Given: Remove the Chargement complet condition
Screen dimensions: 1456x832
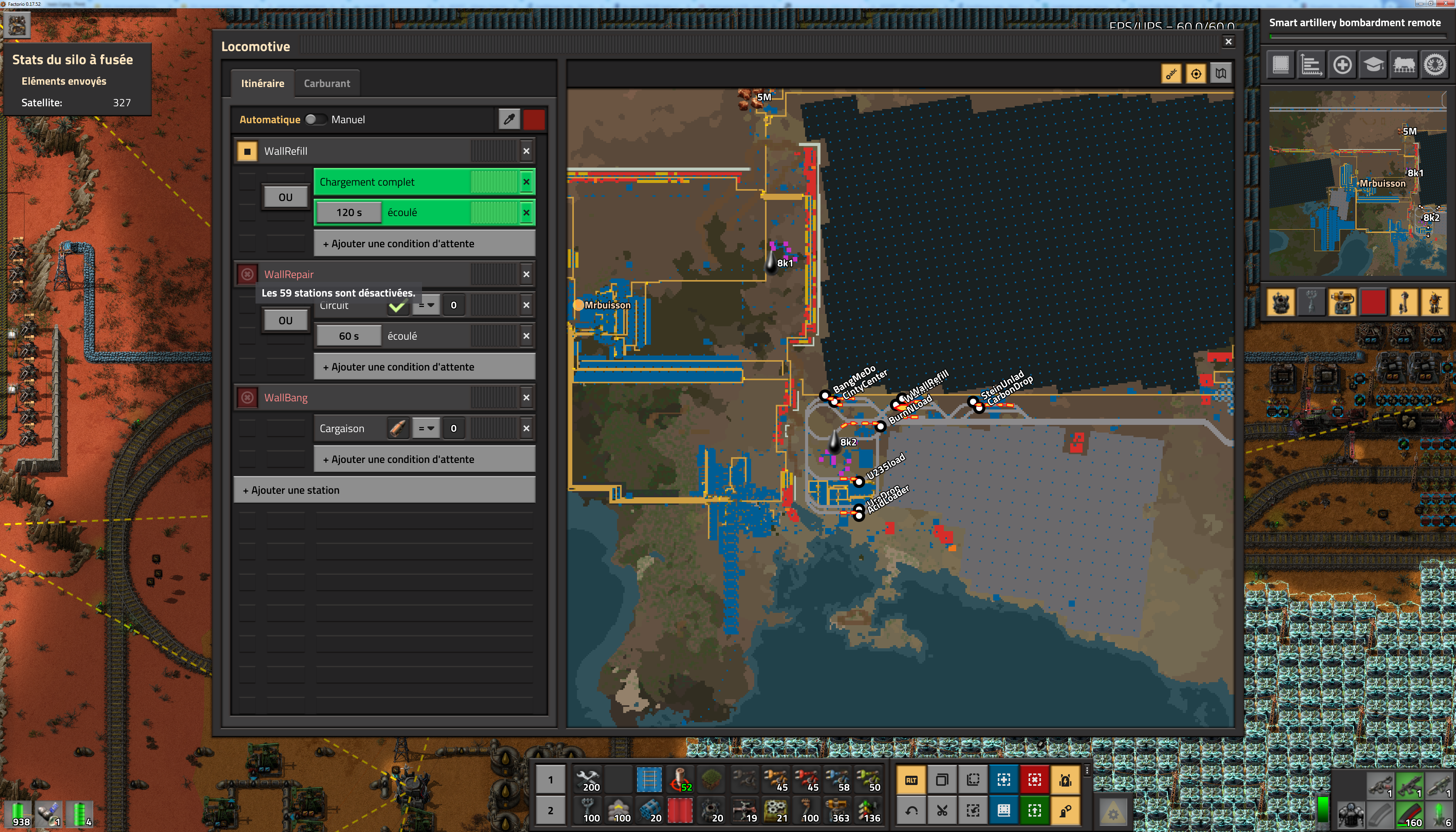Looking at the screenshot, I should (x=526, y=182).
